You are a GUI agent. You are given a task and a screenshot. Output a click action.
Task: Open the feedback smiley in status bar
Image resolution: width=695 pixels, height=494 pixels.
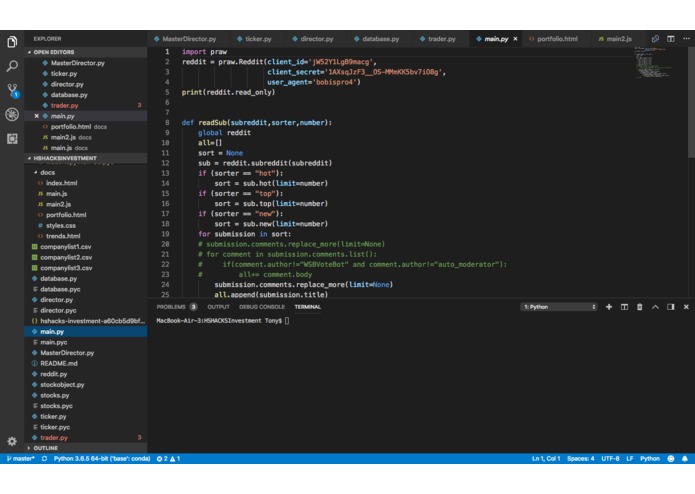pos(671,459)
